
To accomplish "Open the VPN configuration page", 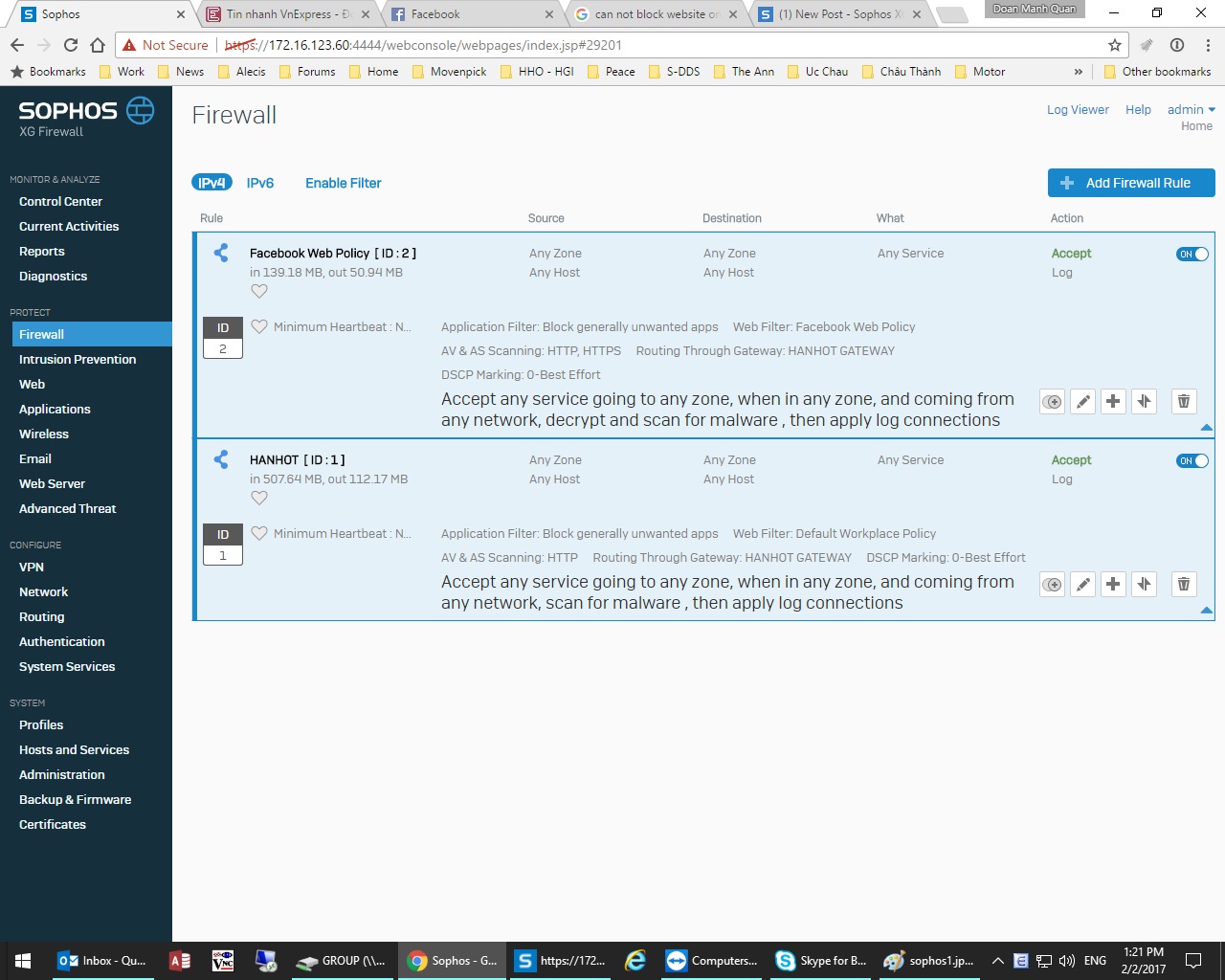I will pyautogui.click(x=32, y=568).
